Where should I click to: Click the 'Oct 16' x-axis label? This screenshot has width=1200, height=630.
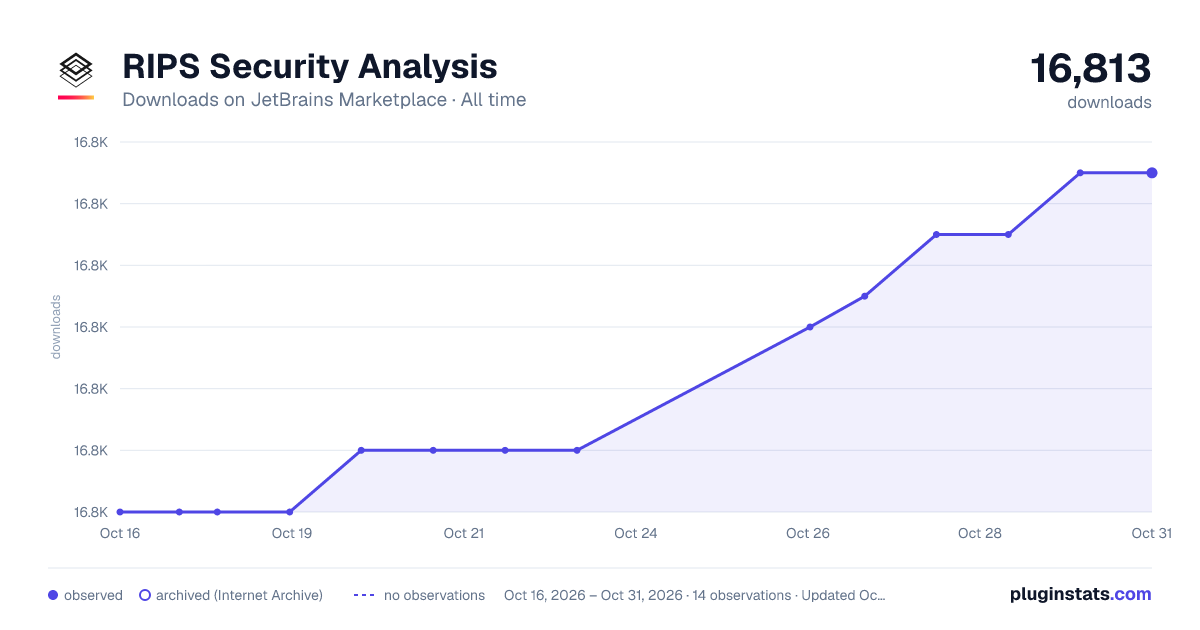click(120, 533)
